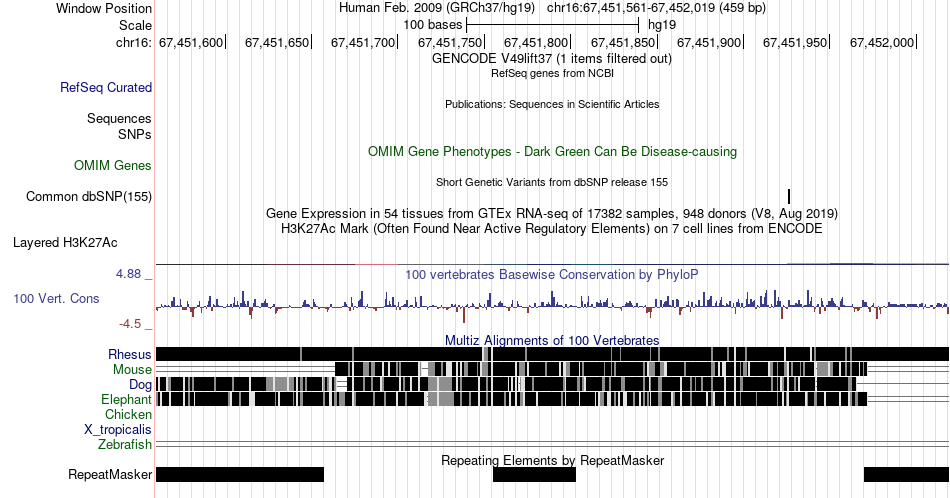
Task: Open the RepeatMasker track label
Action: 110,474
